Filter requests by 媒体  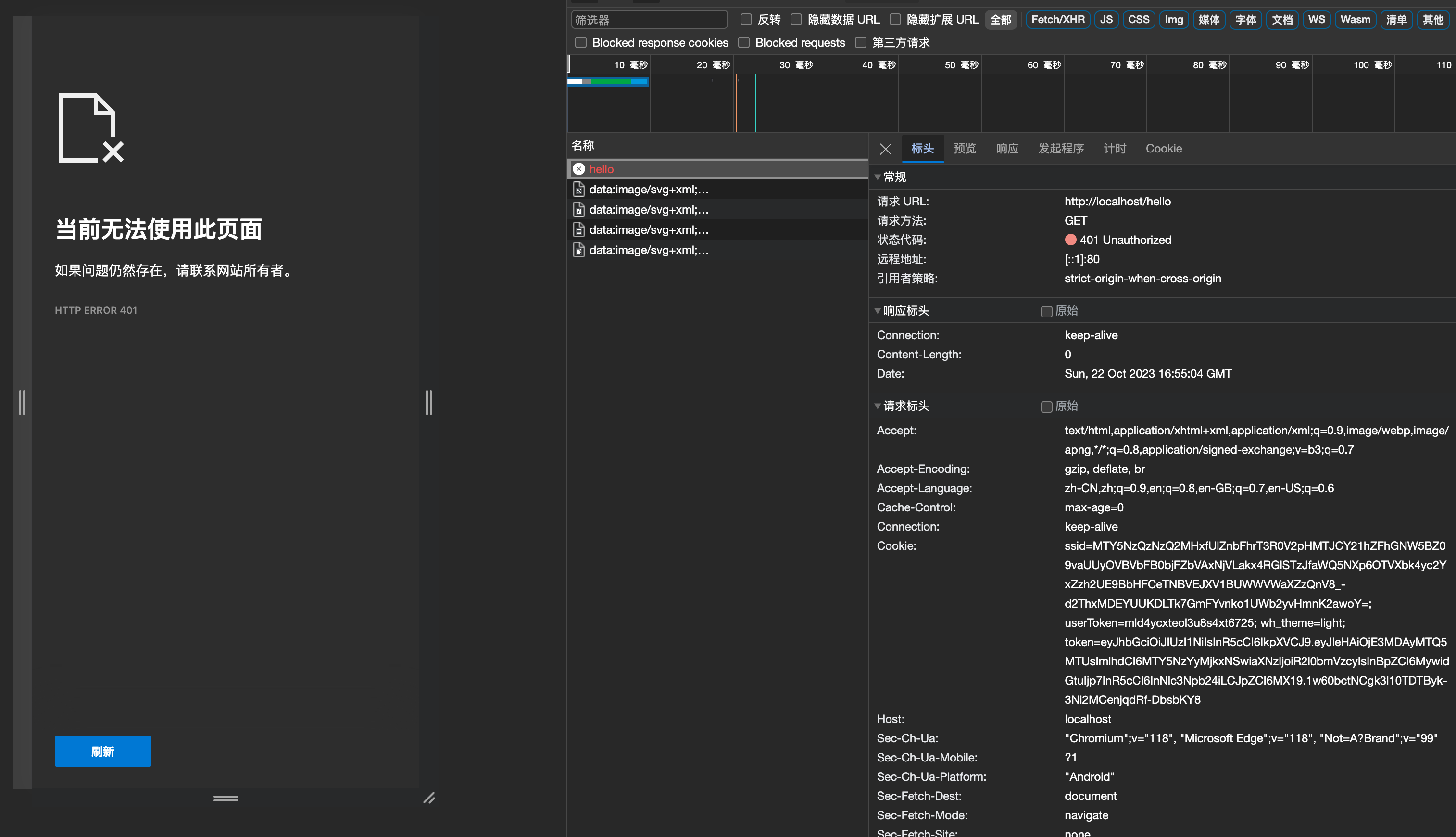[x=1209, y=20]
